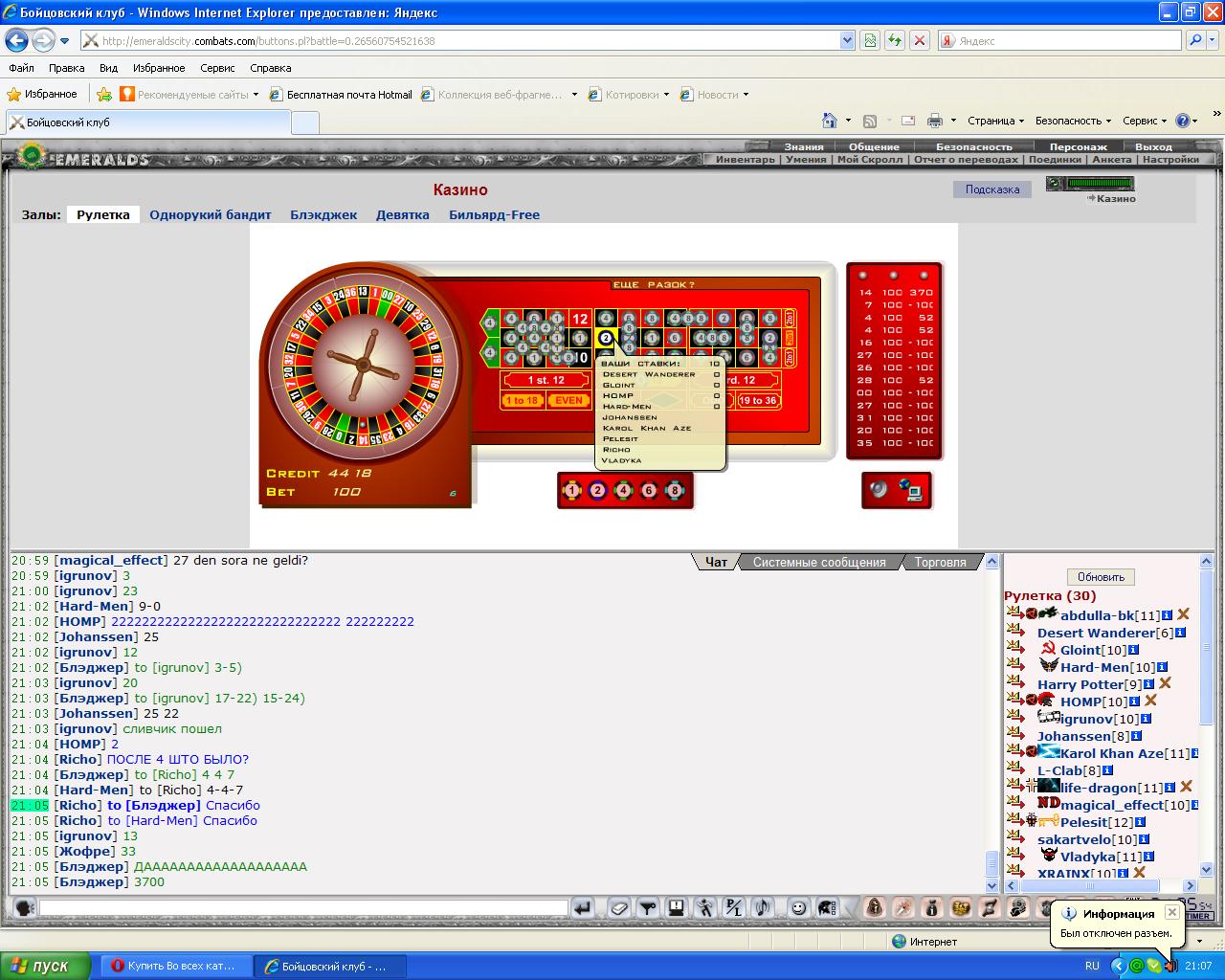Select the 6 value betting chip
This screenshot has height=980, width=1225.
pyautogui.click(x=649, y=491)
